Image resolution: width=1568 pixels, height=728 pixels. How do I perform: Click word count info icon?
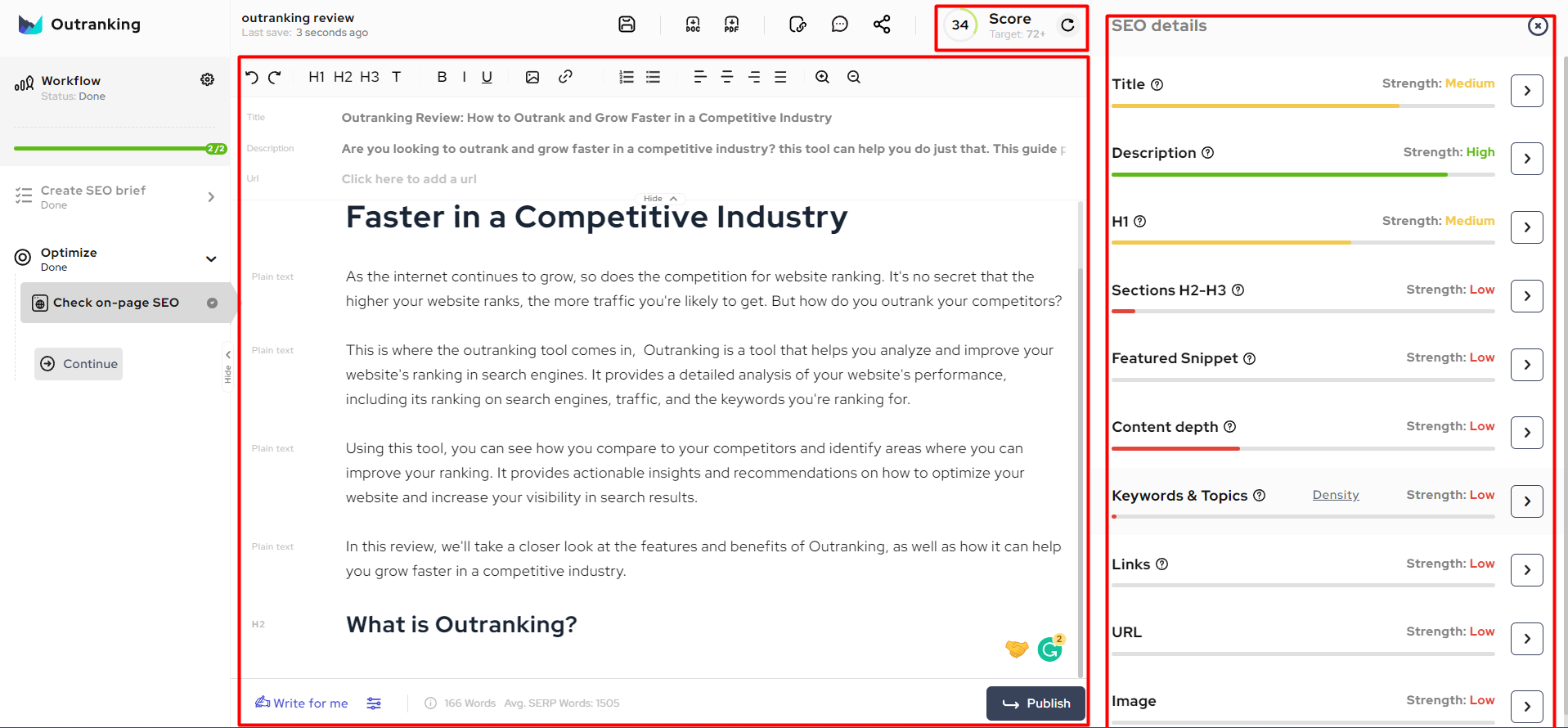[430, 703]
